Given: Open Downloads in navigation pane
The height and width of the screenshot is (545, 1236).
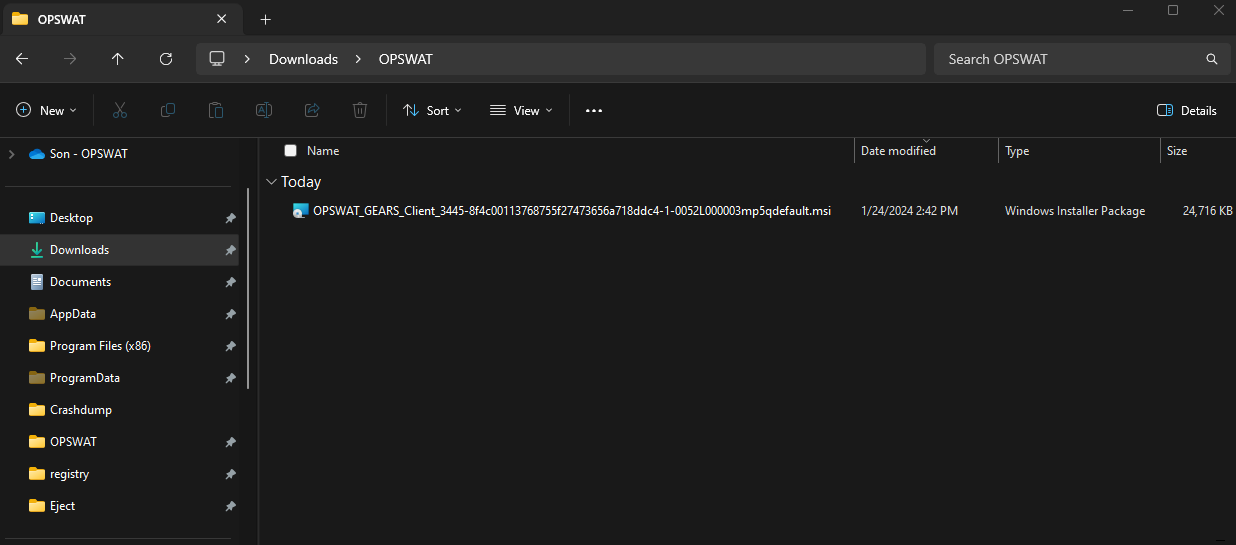Looking at the screenshot, I should 79,250.
